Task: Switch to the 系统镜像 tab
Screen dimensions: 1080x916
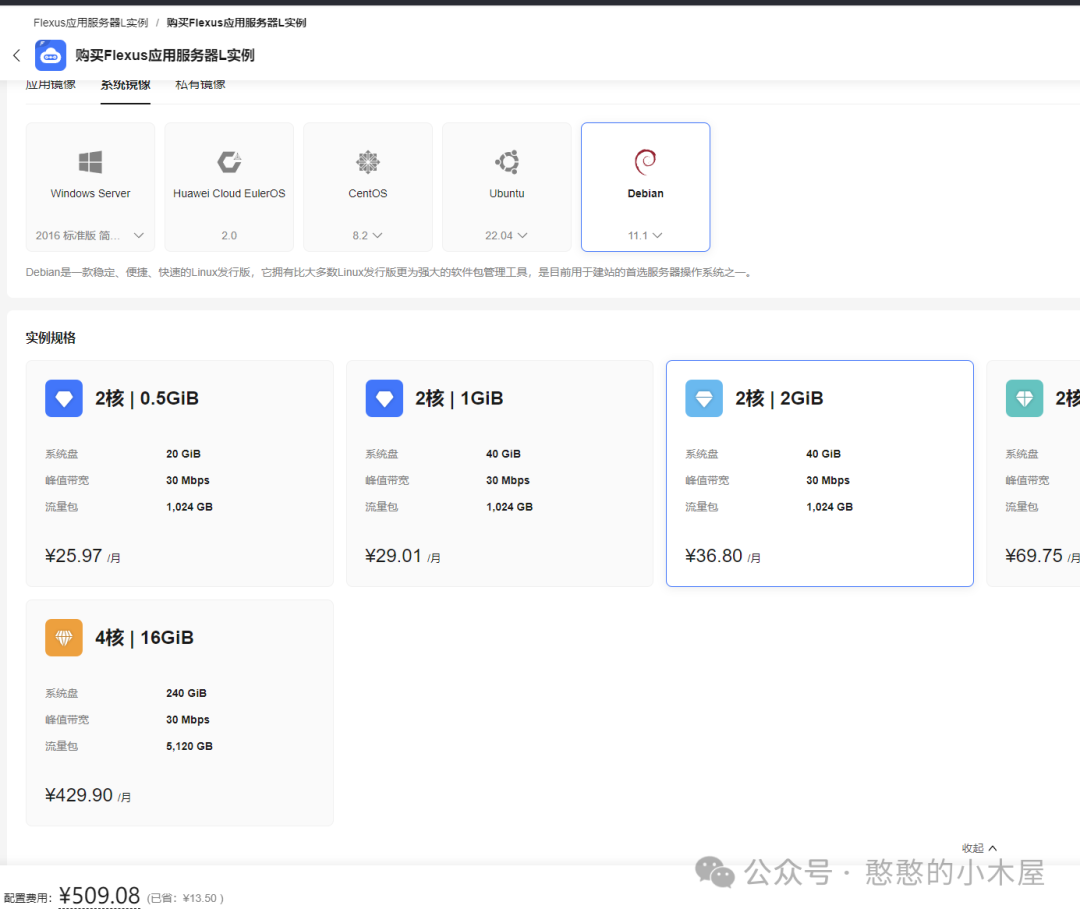Action: (125, 85)
